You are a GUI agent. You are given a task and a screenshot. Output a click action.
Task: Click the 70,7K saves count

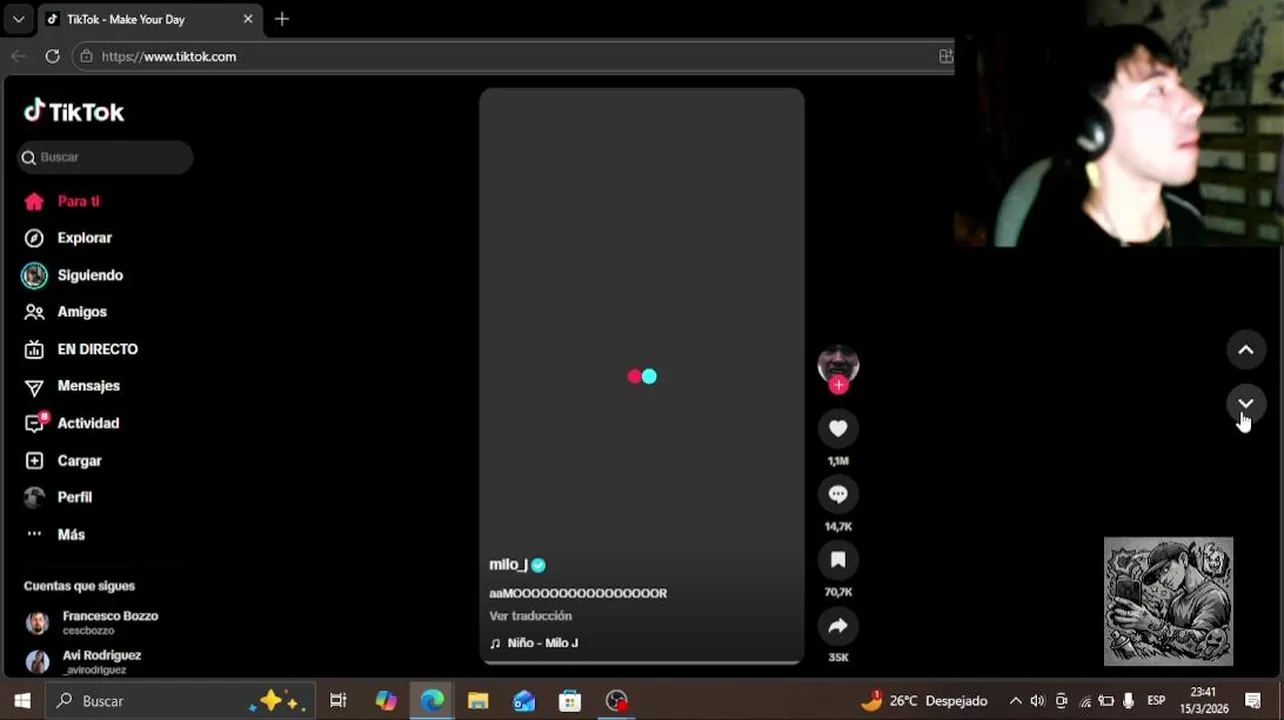point(838,592)
